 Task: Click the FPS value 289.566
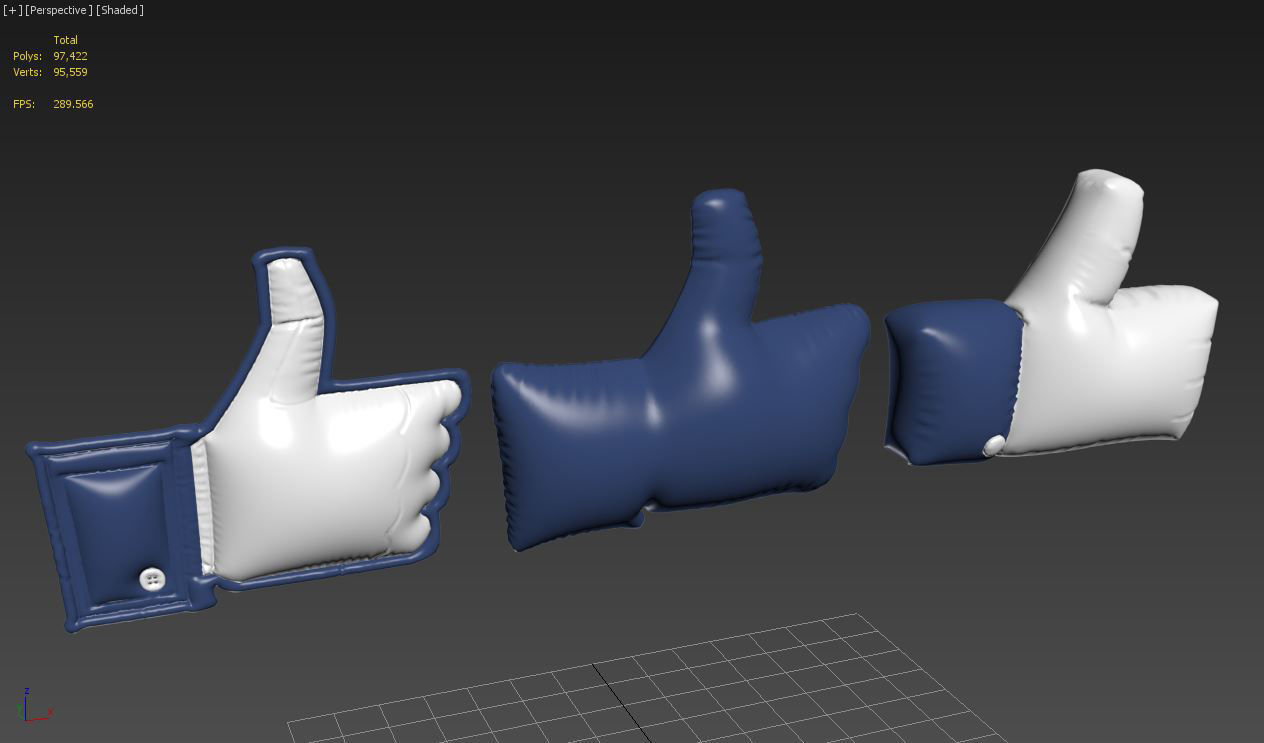(73, 104)
